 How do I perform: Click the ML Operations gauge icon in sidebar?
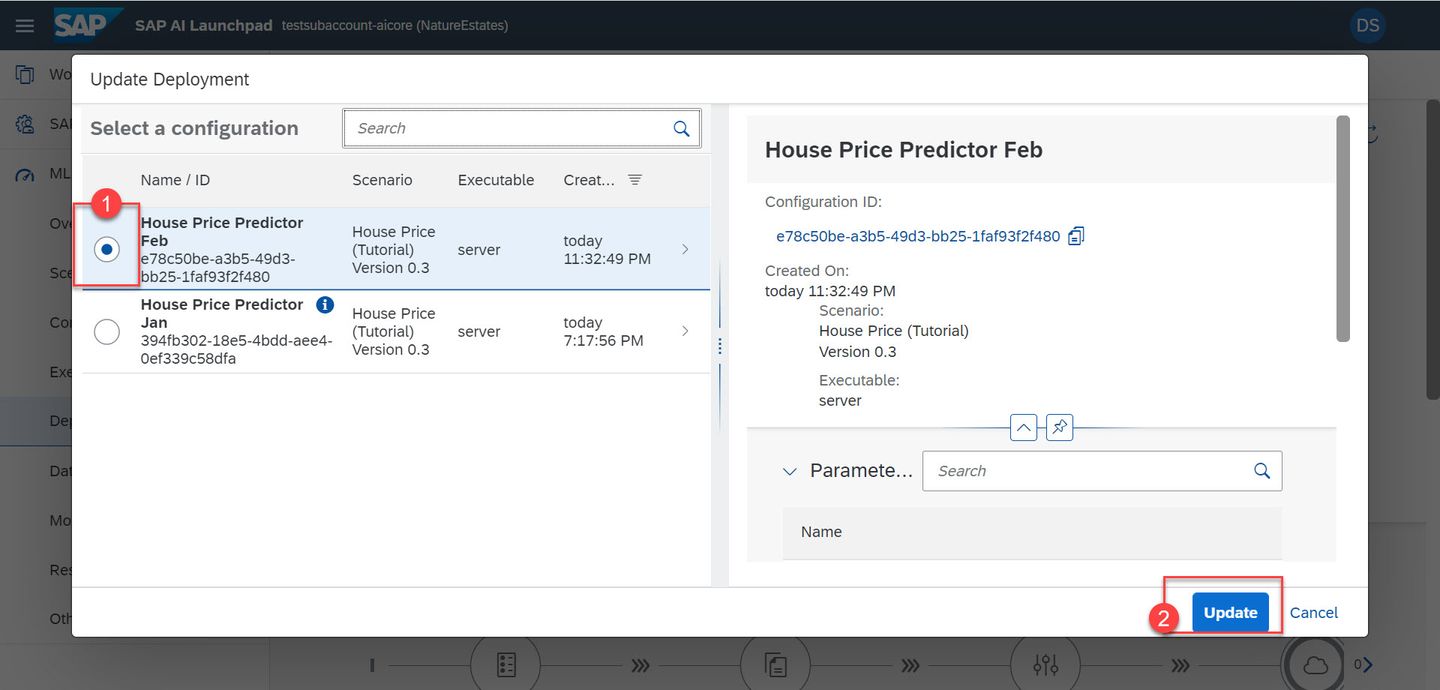[x=24, y=174]
